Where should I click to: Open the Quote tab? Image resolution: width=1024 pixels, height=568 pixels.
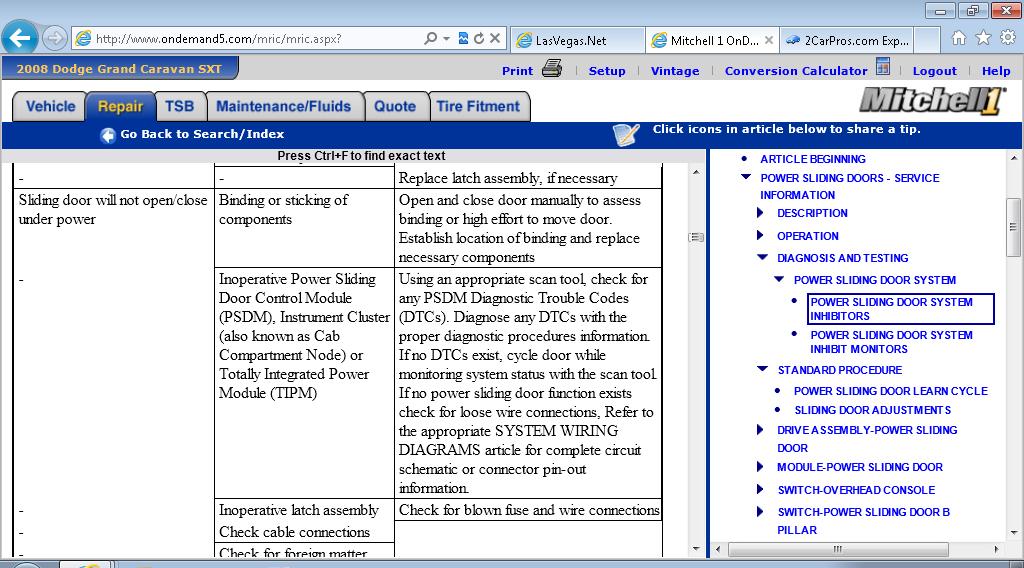395,106
